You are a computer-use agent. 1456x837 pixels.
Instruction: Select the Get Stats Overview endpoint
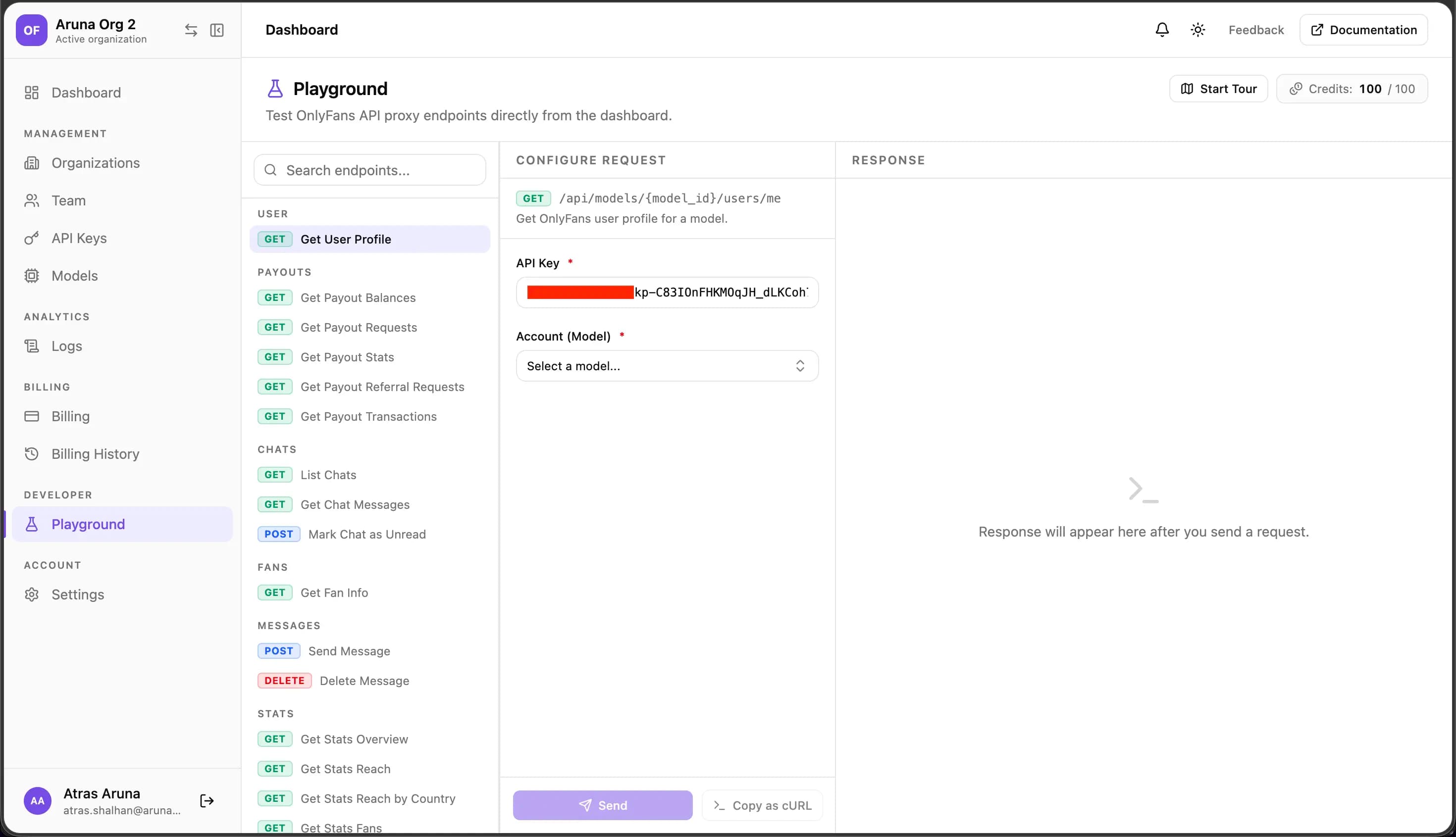370,739
